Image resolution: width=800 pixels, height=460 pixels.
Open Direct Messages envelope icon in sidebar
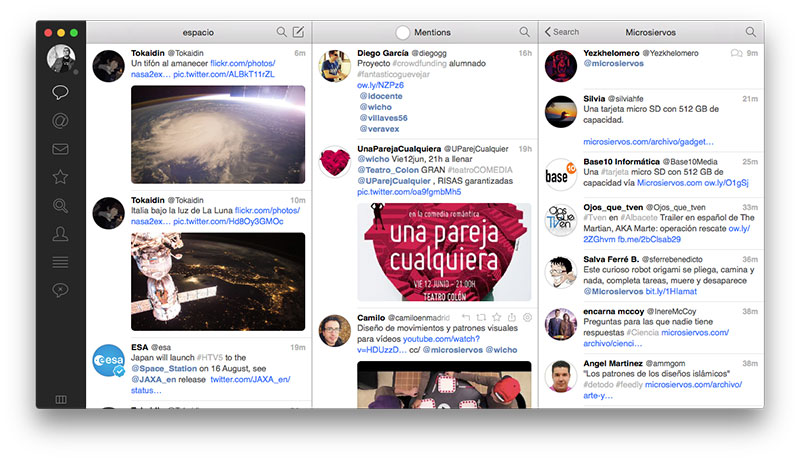pos(60,149)
